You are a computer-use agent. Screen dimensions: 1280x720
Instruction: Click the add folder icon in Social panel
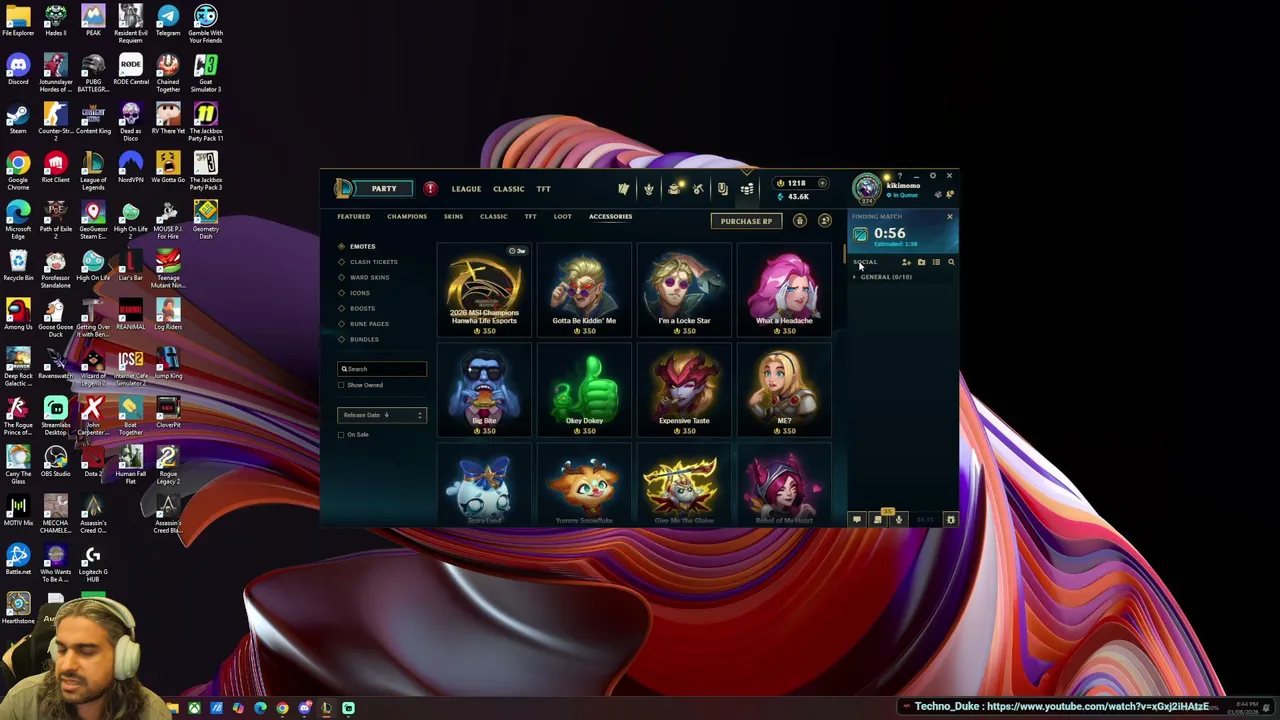coord(921,262)
